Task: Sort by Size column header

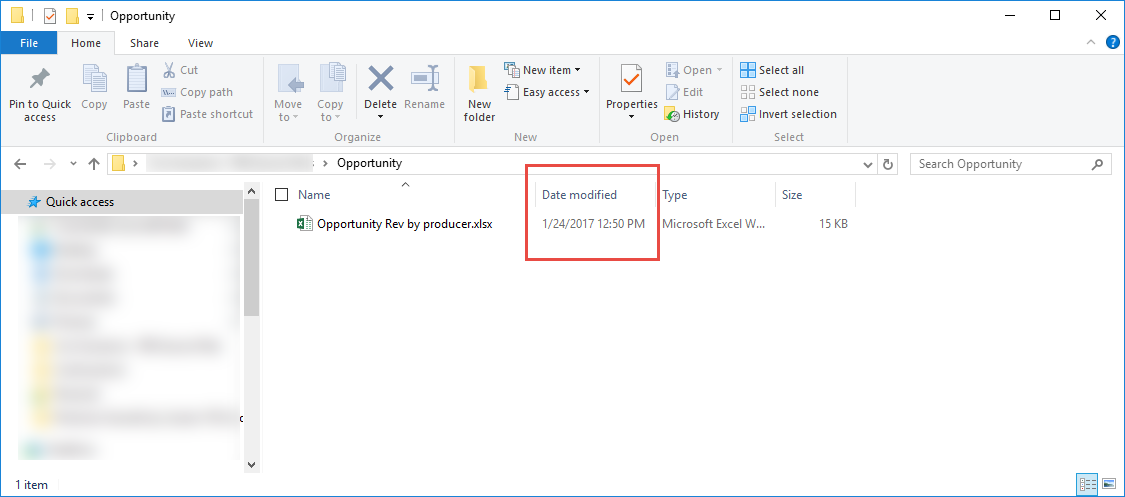Action: (x=792, y=194)
